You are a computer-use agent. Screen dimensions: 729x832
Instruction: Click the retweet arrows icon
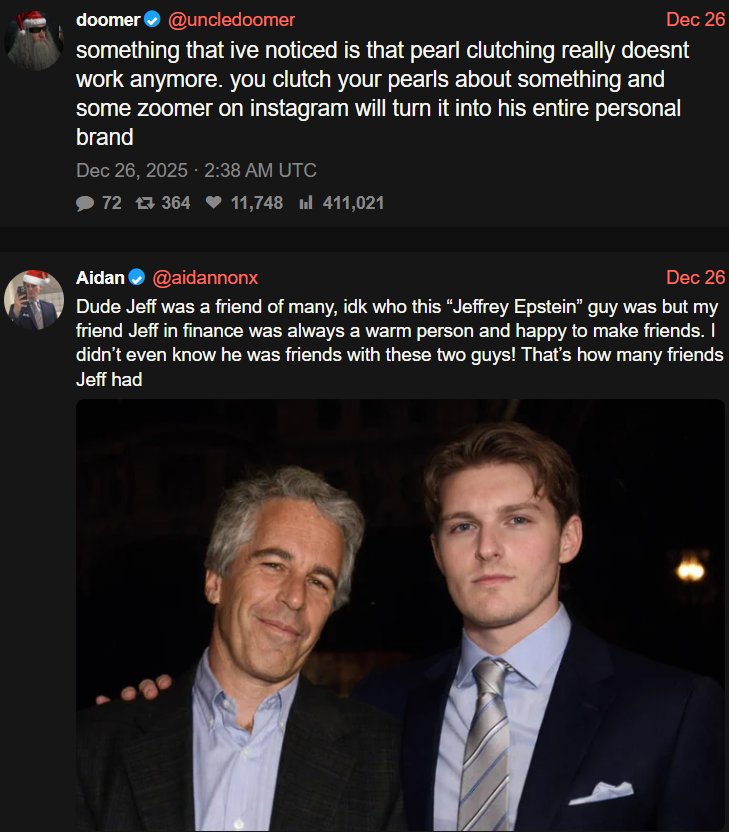click(x=143, y=203)
